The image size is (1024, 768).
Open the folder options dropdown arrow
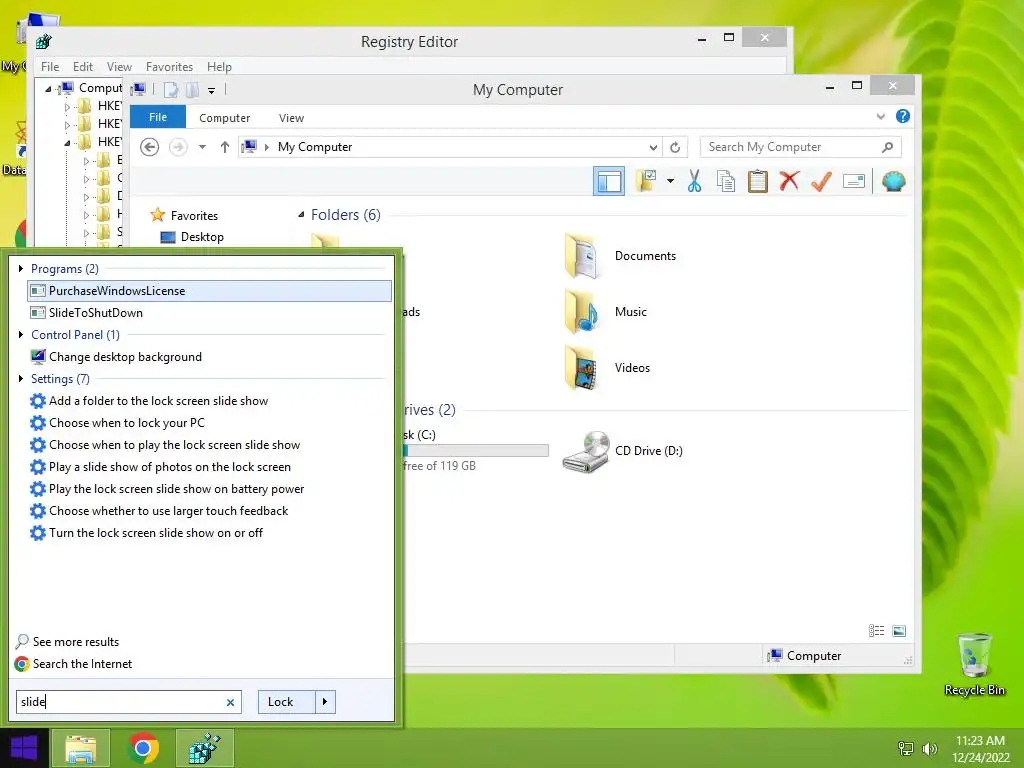pyautogui.click(x=670, y=181)
